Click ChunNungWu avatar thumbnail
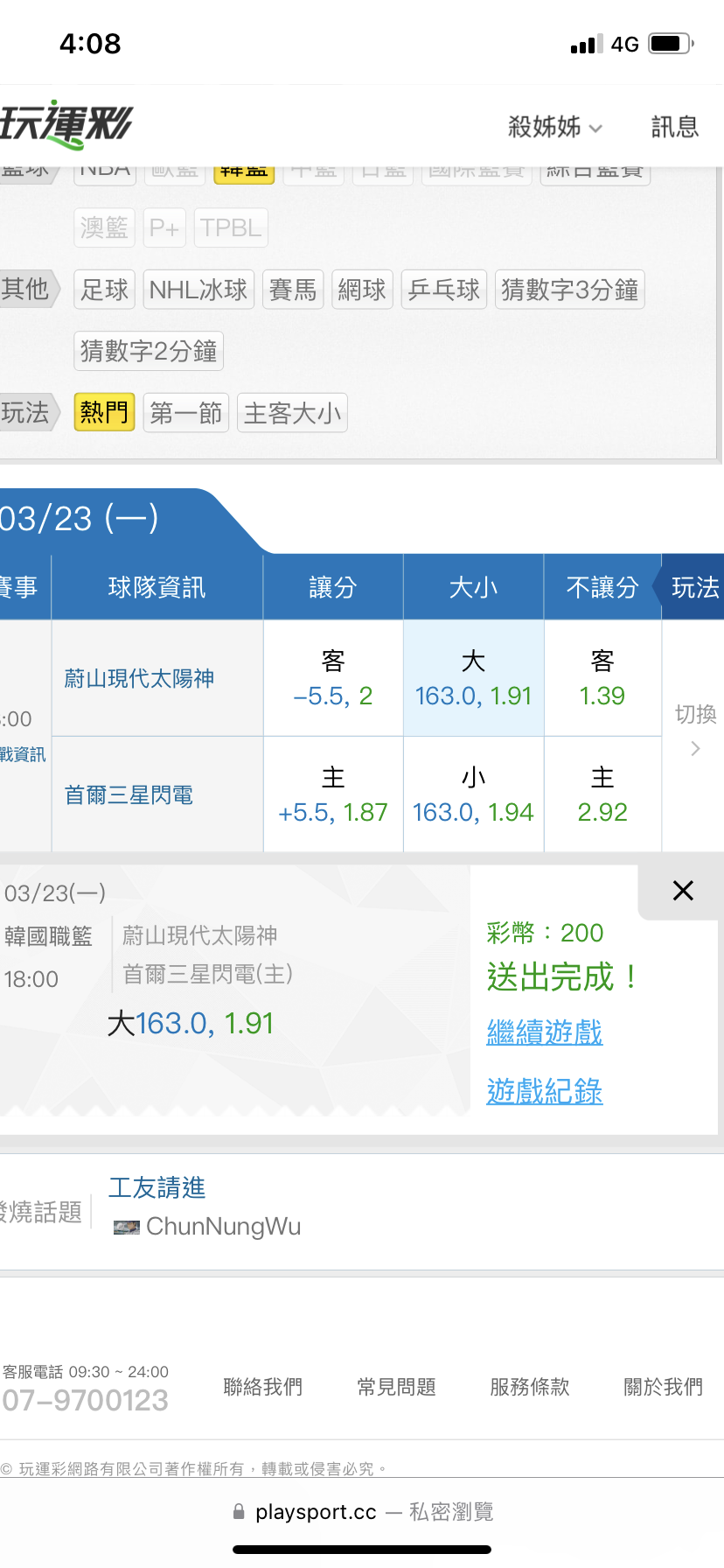This screenshot has height=1568, width=724. [127, 1228]
